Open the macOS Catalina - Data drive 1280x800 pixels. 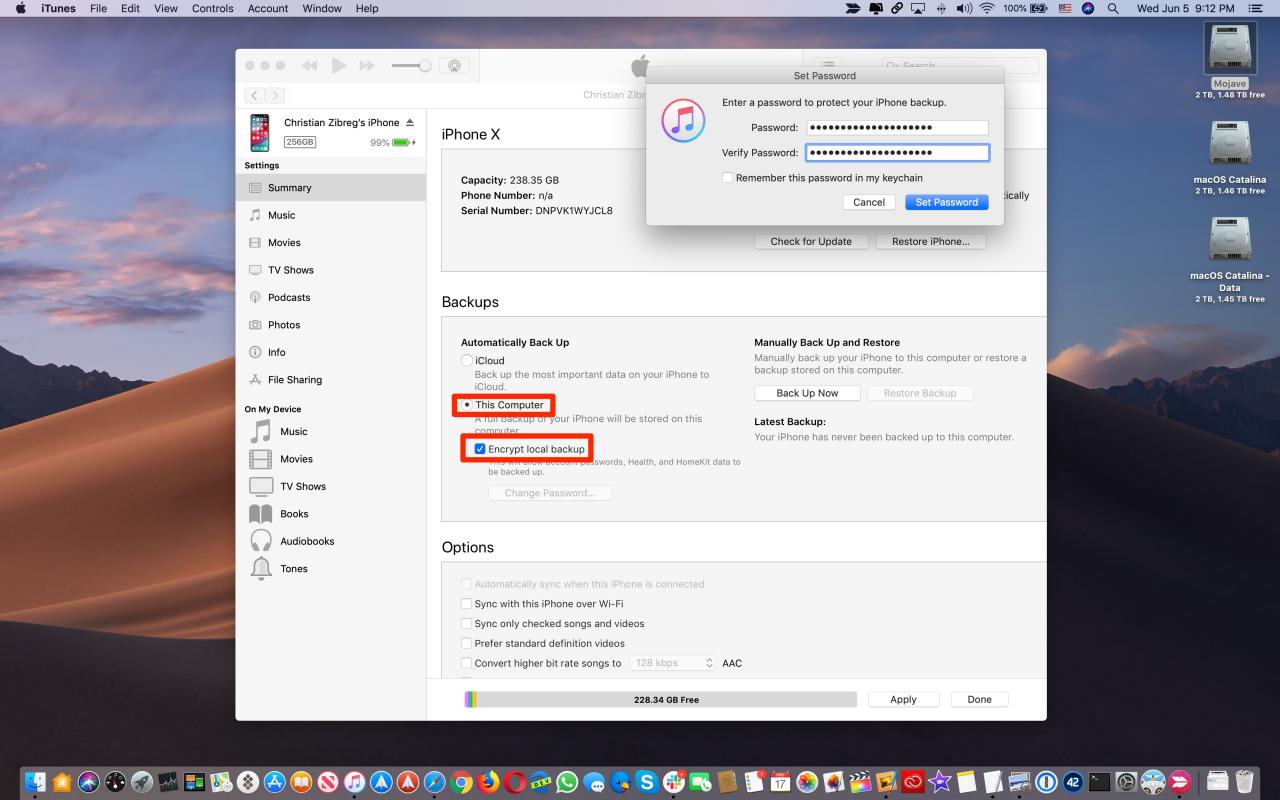(x=1229, y=240)
